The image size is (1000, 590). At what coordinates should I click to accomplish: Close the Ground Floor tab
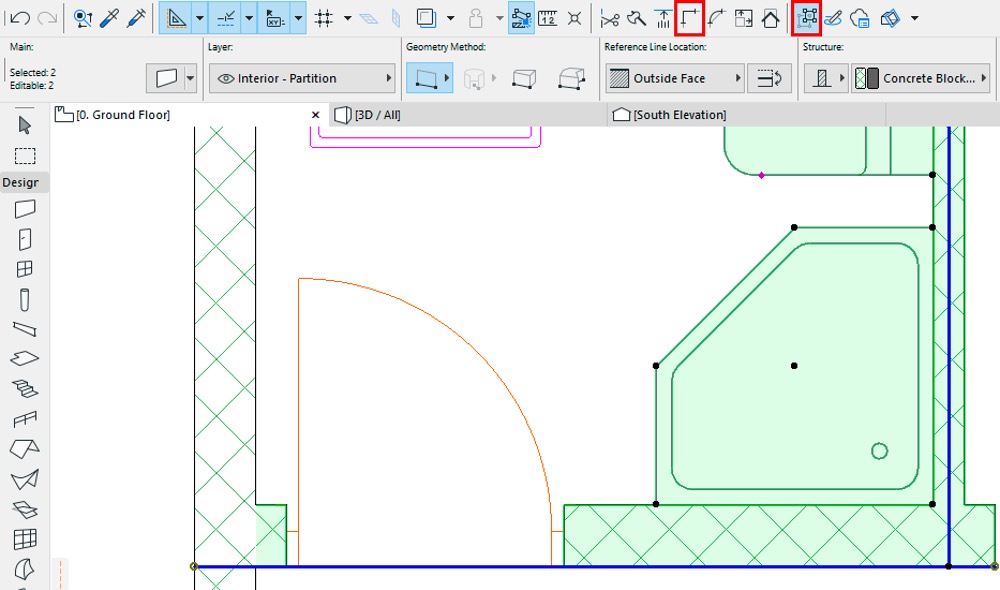pos(316,115)
